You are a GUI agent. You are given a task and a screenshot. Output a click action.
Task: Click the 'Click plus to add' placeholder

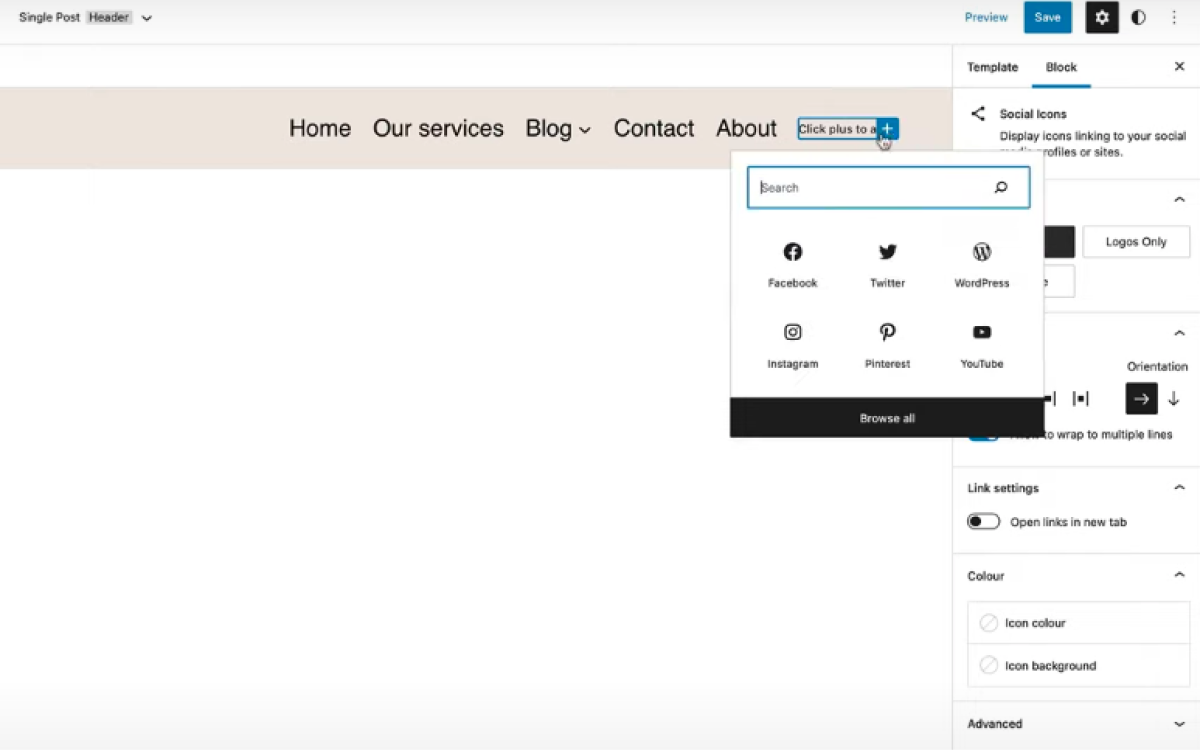tap(837, 129)
